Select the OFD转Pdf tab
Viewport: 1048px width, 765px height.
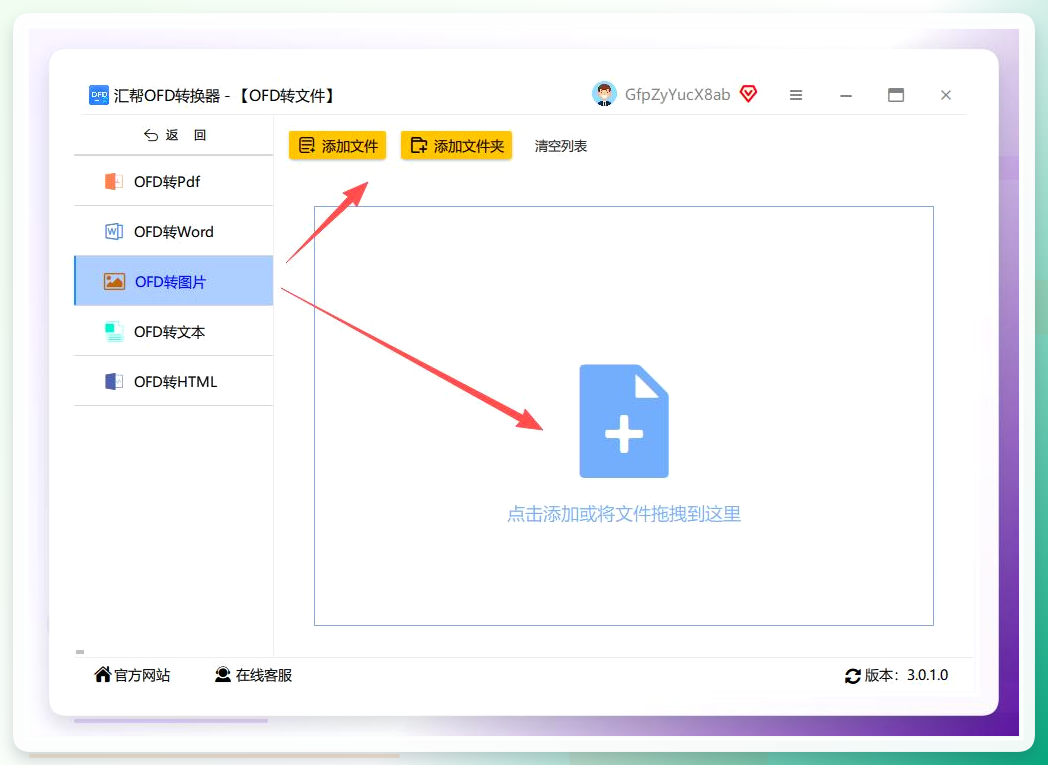174,181
